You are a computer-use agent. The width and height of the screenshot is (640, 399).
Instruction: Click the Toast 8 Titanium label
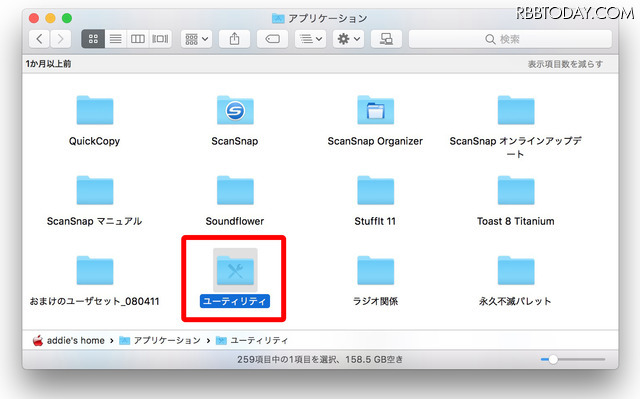(x=516, y=221)
